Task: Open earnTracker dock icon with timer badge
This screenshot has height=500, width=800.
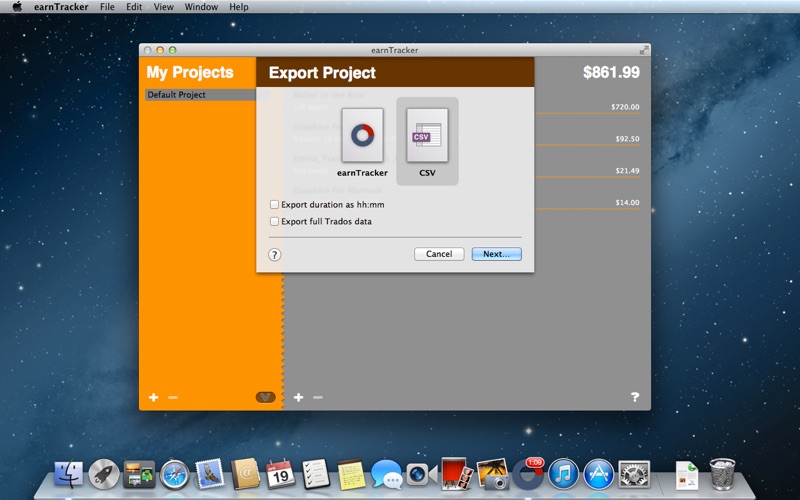Action: [x=528, y=473]
